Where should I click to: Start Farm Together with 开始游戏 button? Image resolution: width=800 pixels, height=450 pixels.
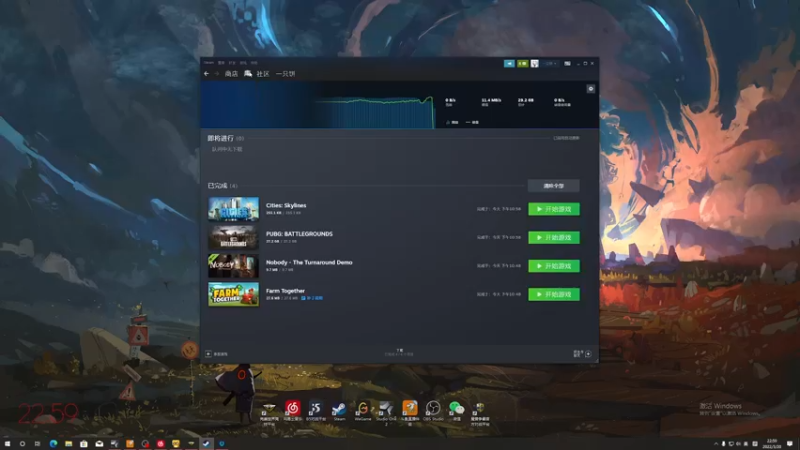554,294
